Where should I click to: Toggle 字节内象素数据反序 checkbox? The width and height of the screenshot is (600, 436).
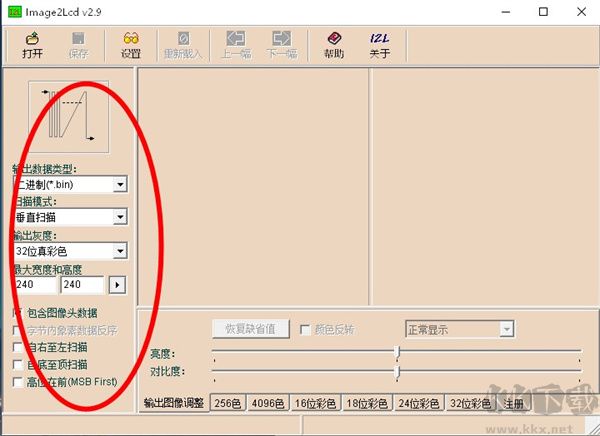(18, 330)
